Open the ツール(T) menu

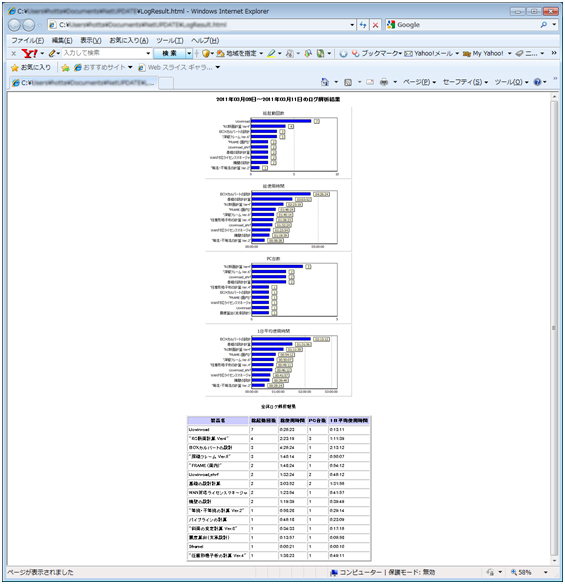169,40
